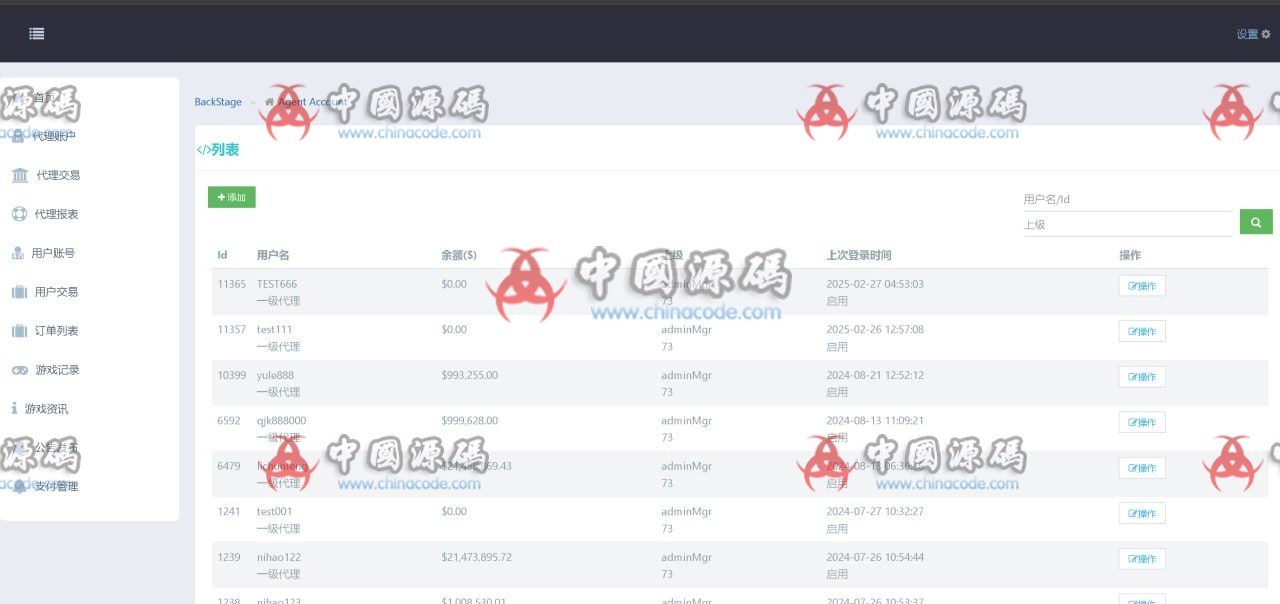Click the 游戏资讯 info icon

(x=14, y=409)
